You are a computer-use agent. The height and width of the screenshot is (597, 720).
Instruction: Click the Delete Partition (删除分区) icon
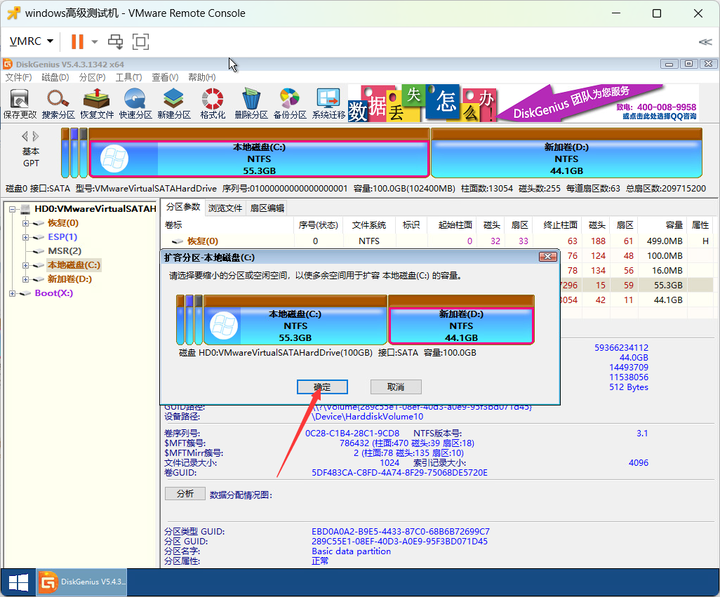[251, 104]
